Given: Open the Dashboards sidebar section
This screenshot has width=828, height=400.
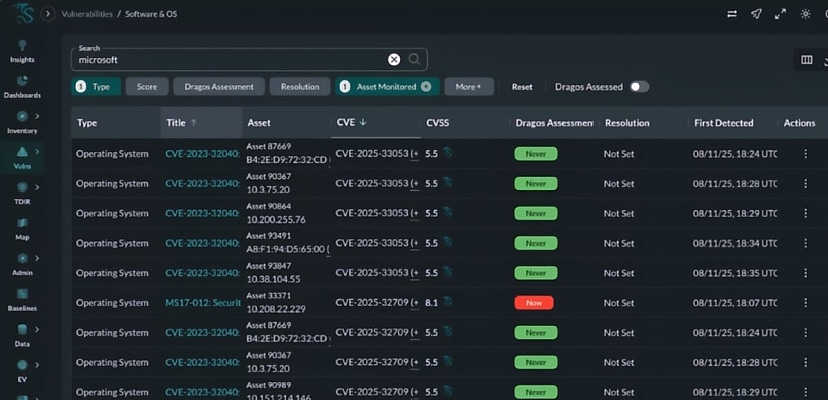Looking at the screenshot, I should (x=22, y=87).
